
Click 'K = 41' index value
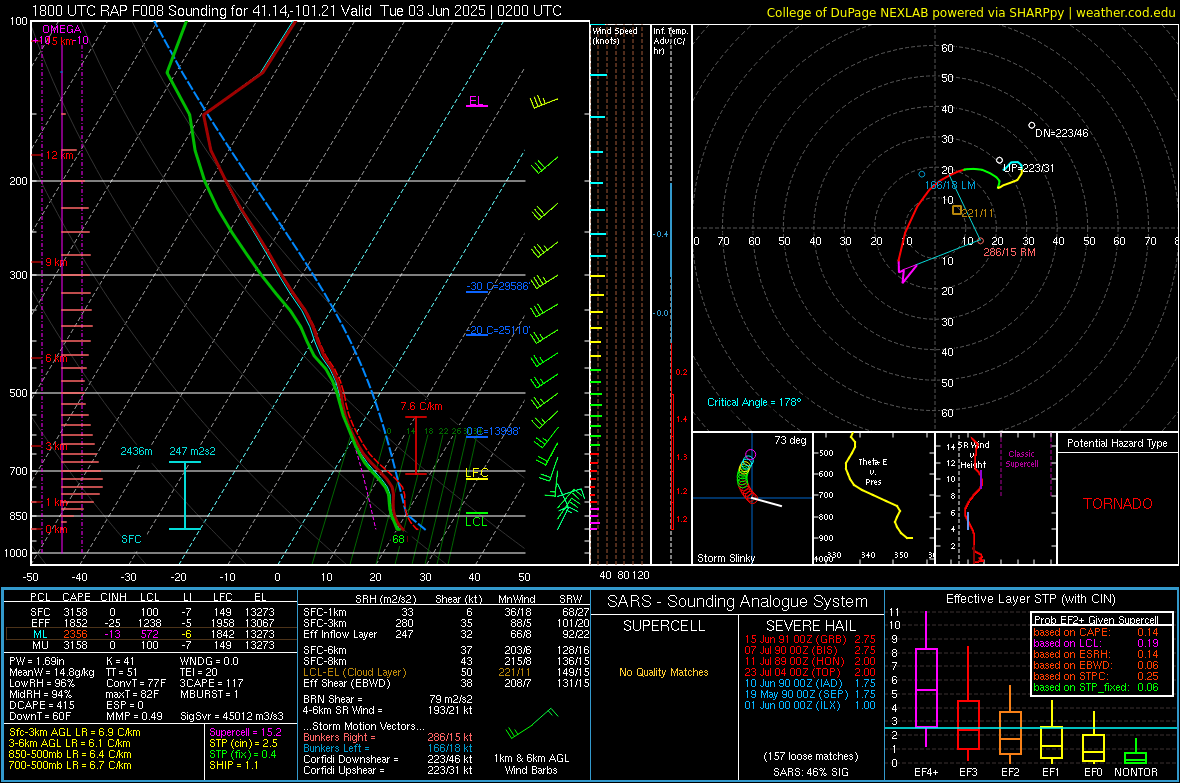click(120, 661)
